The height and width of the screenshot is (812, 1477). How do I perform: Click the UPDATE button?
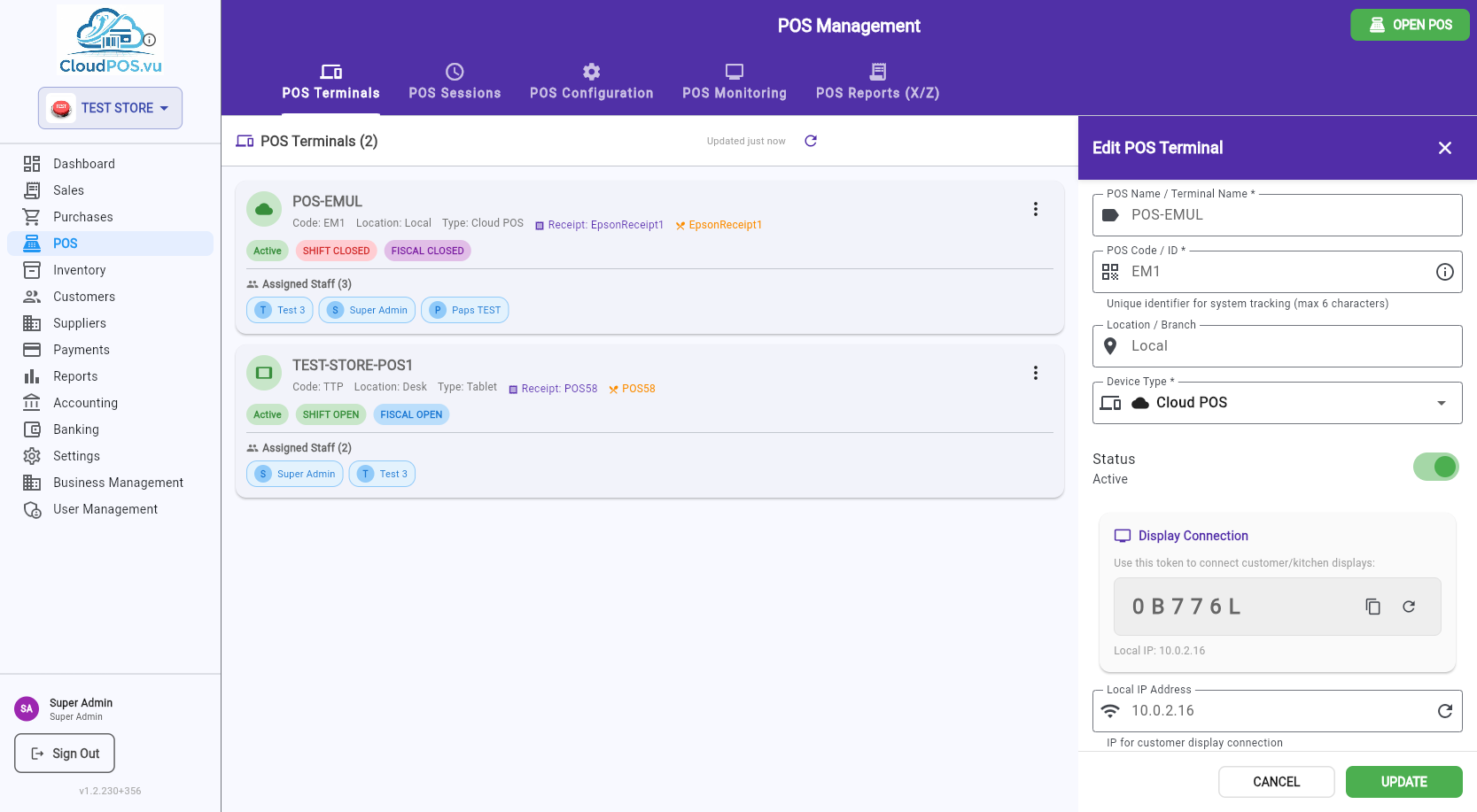tap(1403, 782)
